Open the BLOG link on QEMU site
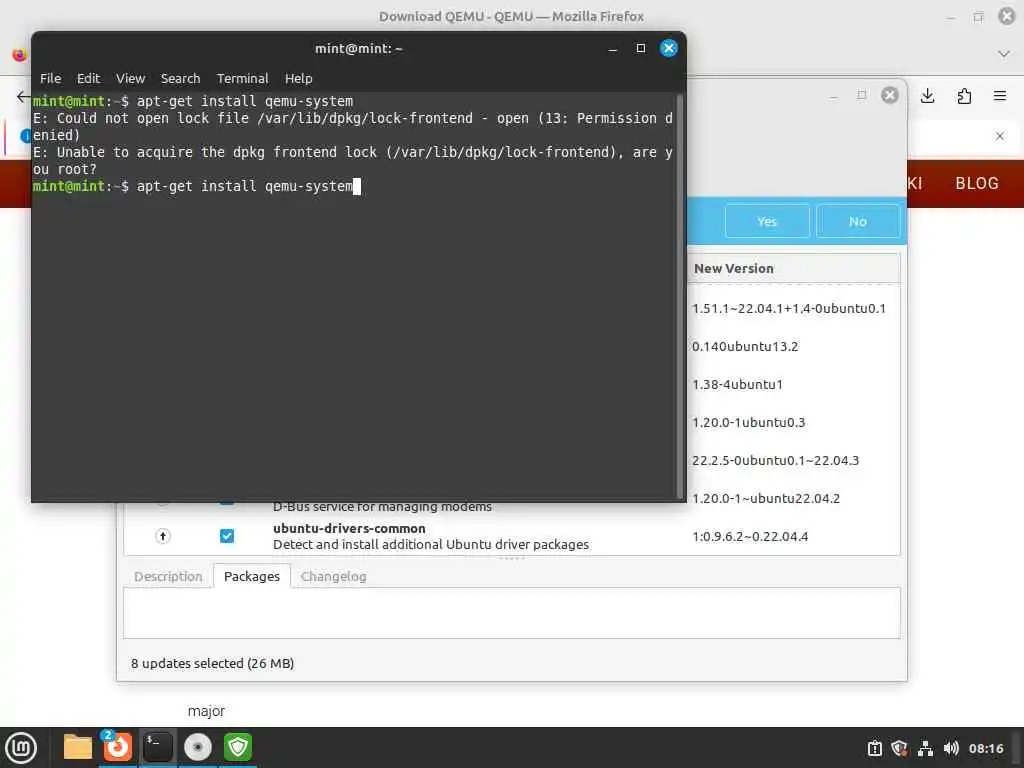 click(x=977, y=184)
